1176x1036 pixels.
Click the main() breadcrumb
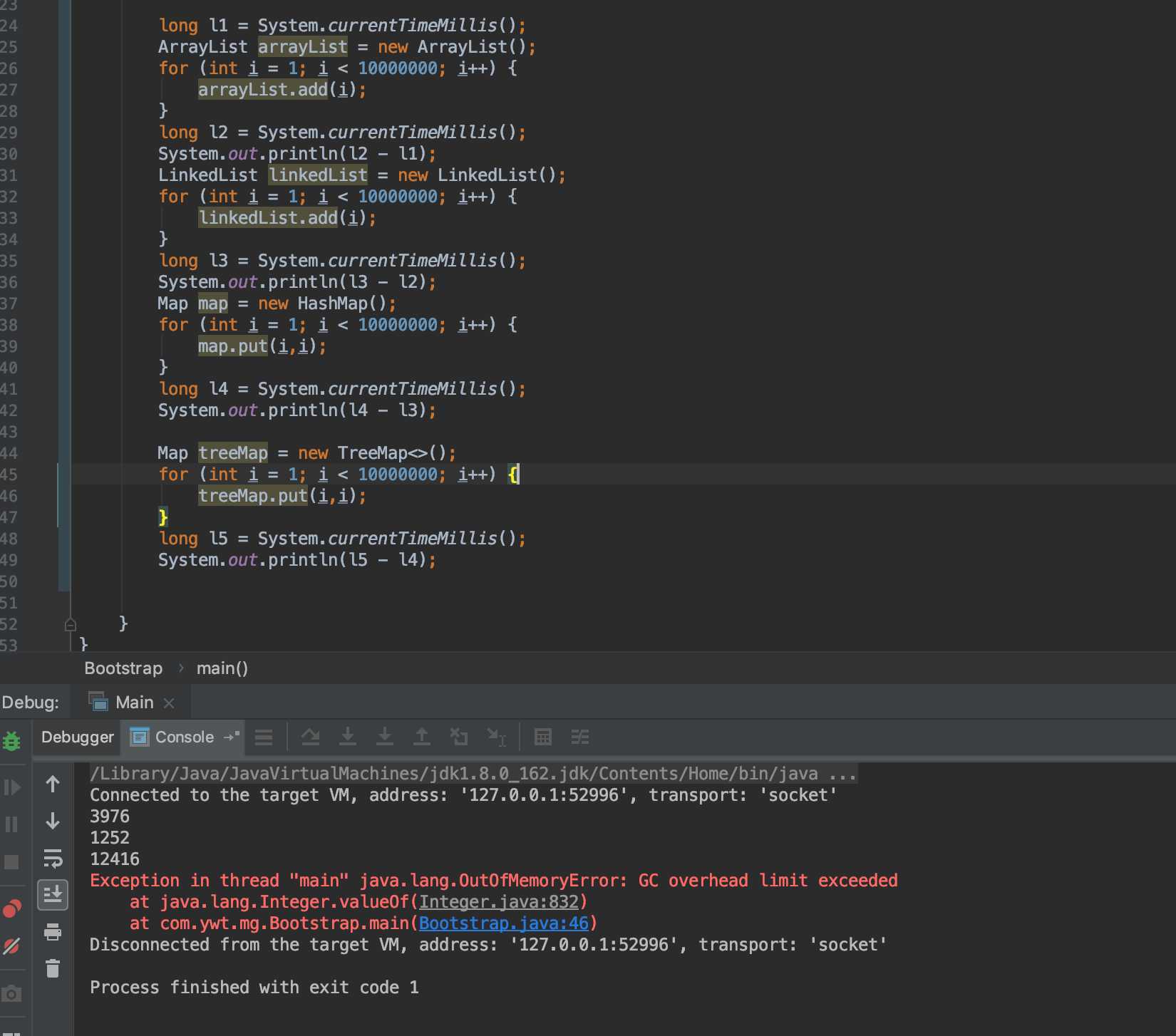[222, 668]
